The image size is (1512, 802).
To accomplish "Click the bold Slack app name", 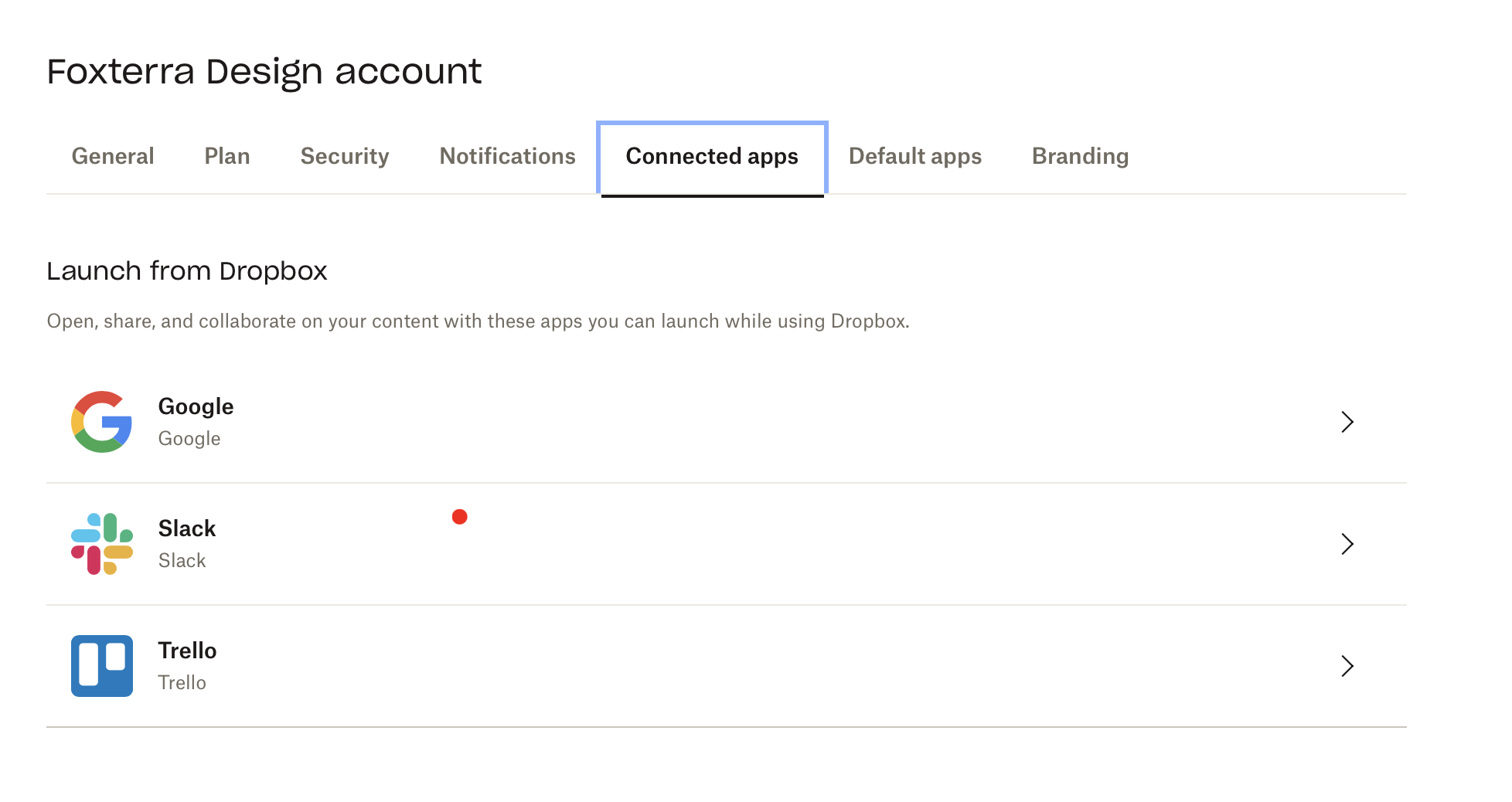I will pos(187,528).
